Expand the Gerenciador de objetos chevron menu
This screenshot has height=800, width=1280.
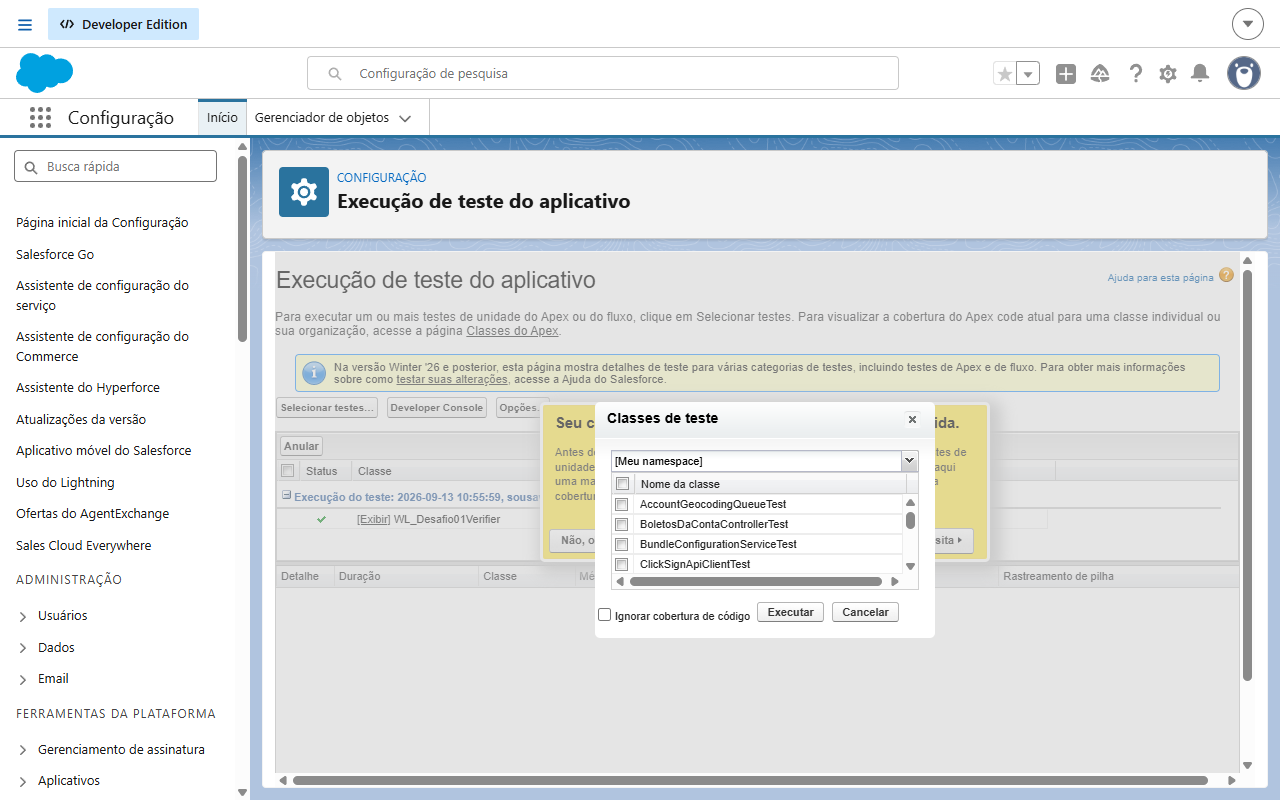pyautogui.click(x=405, y=118)
